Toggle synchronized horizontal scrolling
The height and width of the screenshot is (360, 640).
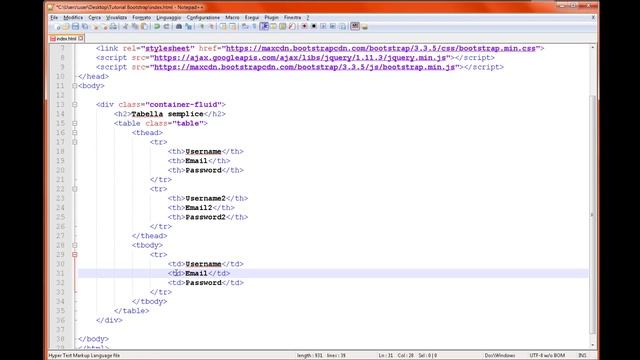[x=232, y=27]
